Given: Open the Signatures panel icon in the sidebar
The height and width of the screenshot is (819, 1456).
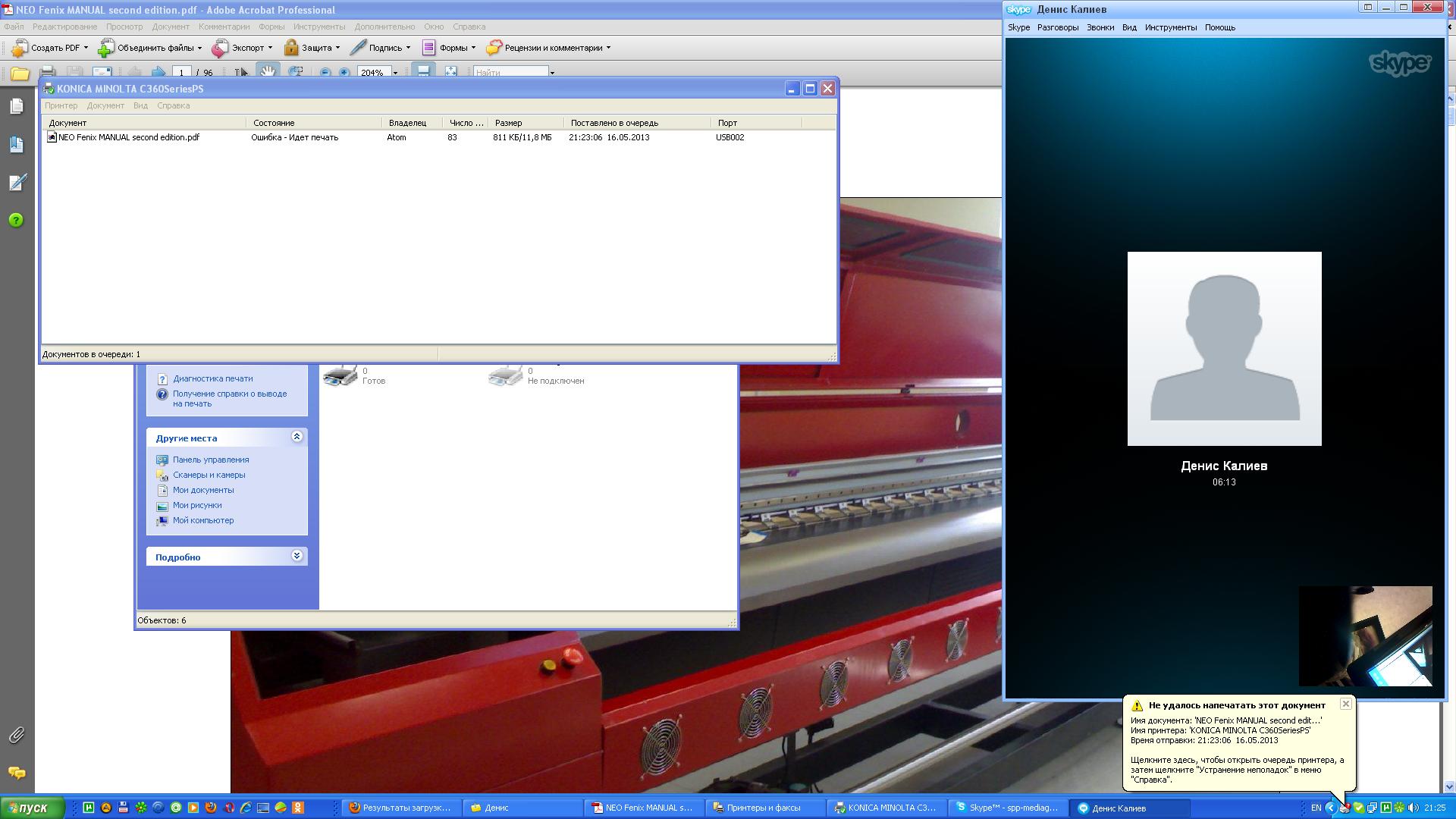Looking at the screenshot, I should click(x=17, y=182).
